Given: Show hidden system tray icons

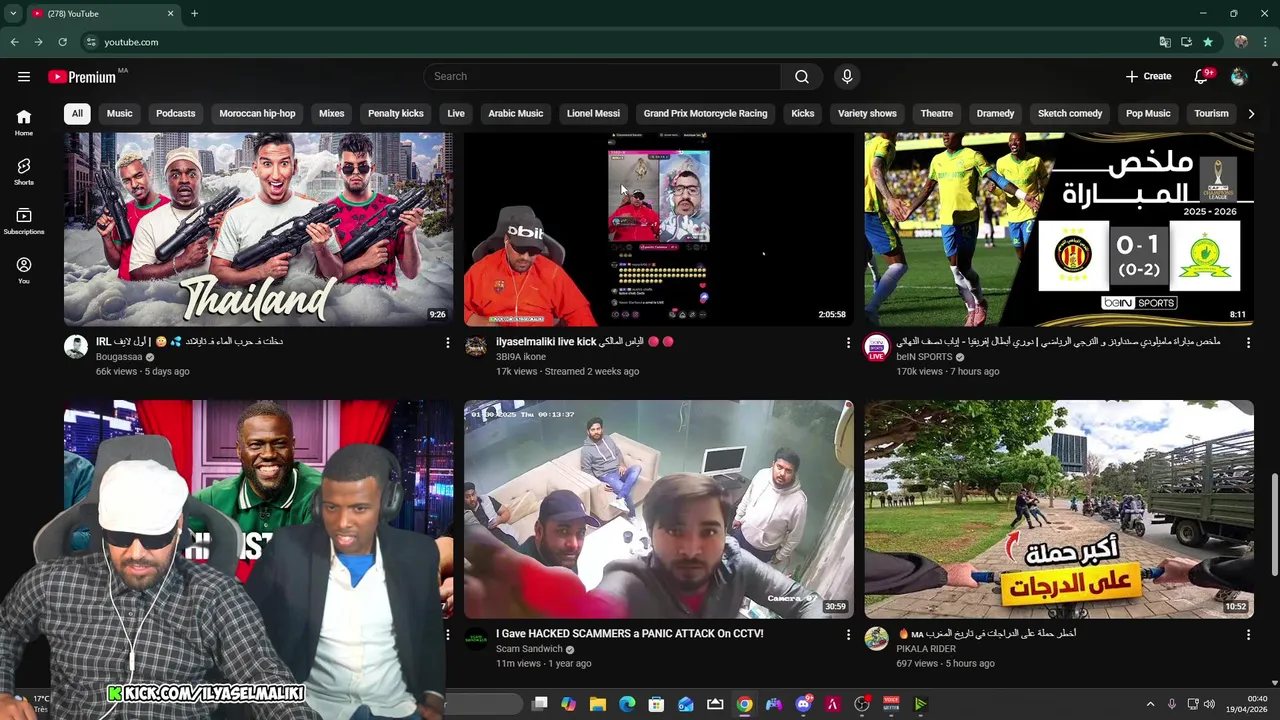Looking at the screenshot, I should click(x=1150, y=704).
